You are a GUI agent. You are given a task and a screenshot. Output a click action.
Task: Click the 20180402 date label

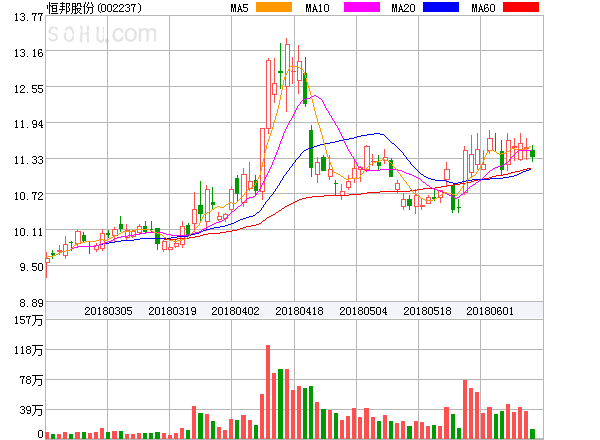point(235,311)
